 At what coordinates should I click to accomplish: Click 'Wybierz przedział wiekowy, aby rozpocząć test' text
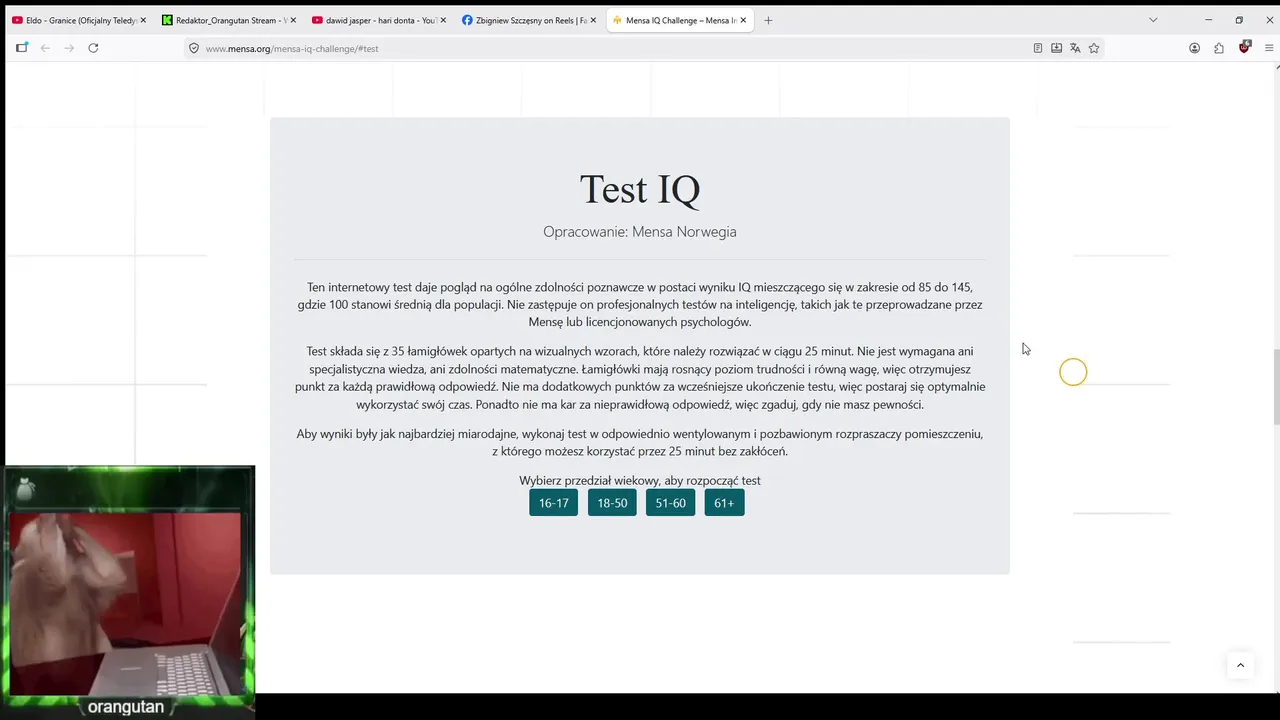640,480
